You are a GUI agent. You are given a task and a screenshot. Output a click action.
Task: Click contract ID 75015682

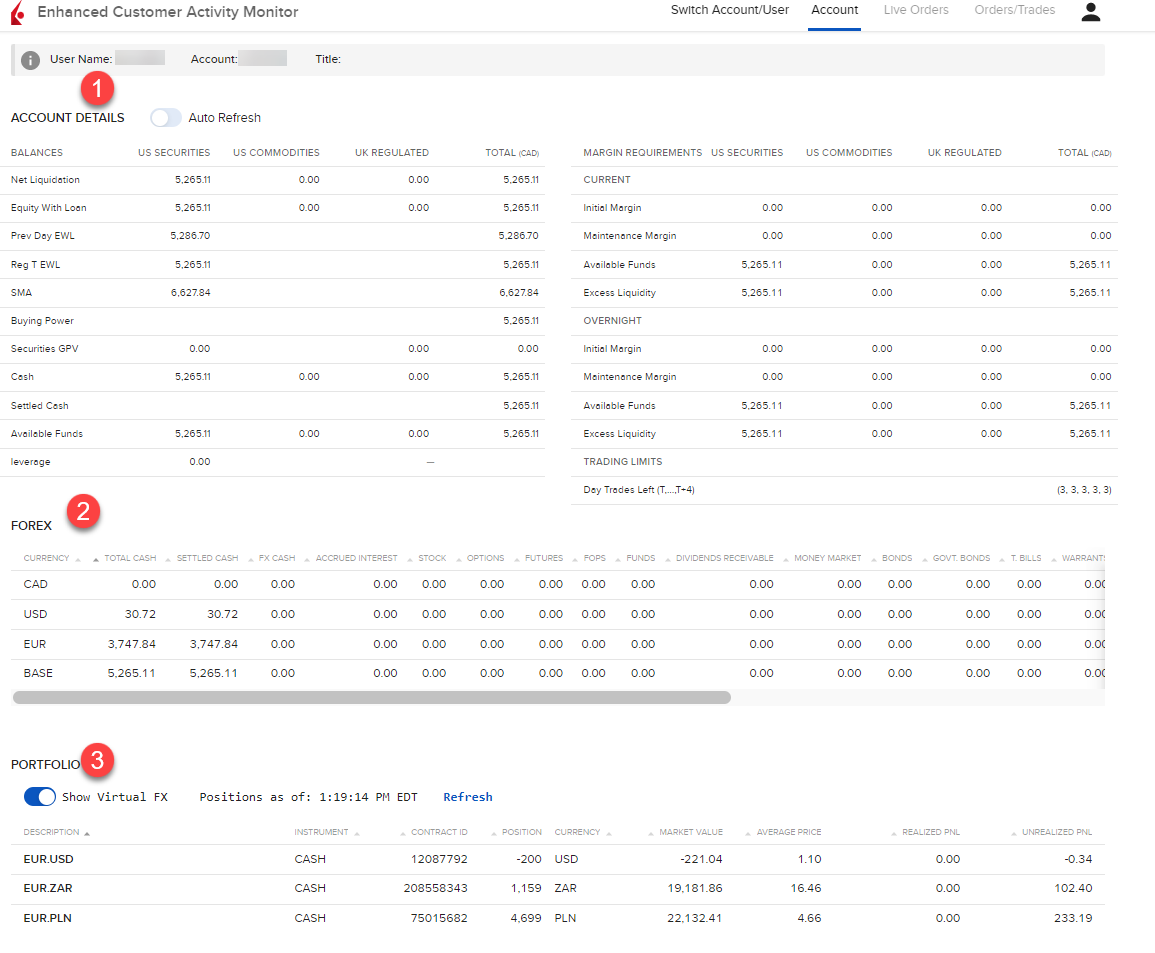point(439,918)
